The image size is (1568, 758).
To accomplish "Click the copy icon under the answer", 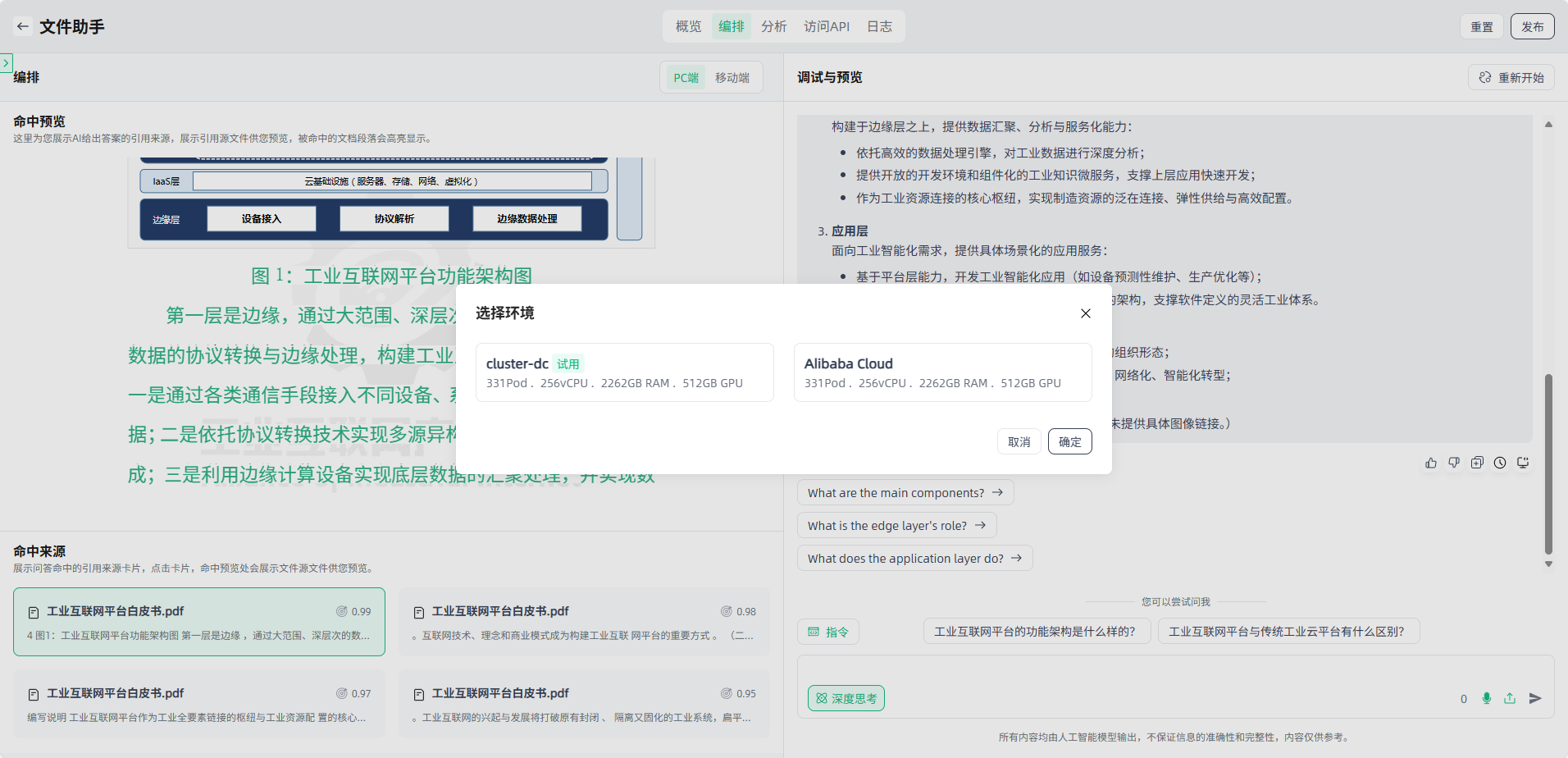I will tap(1477, 463).
